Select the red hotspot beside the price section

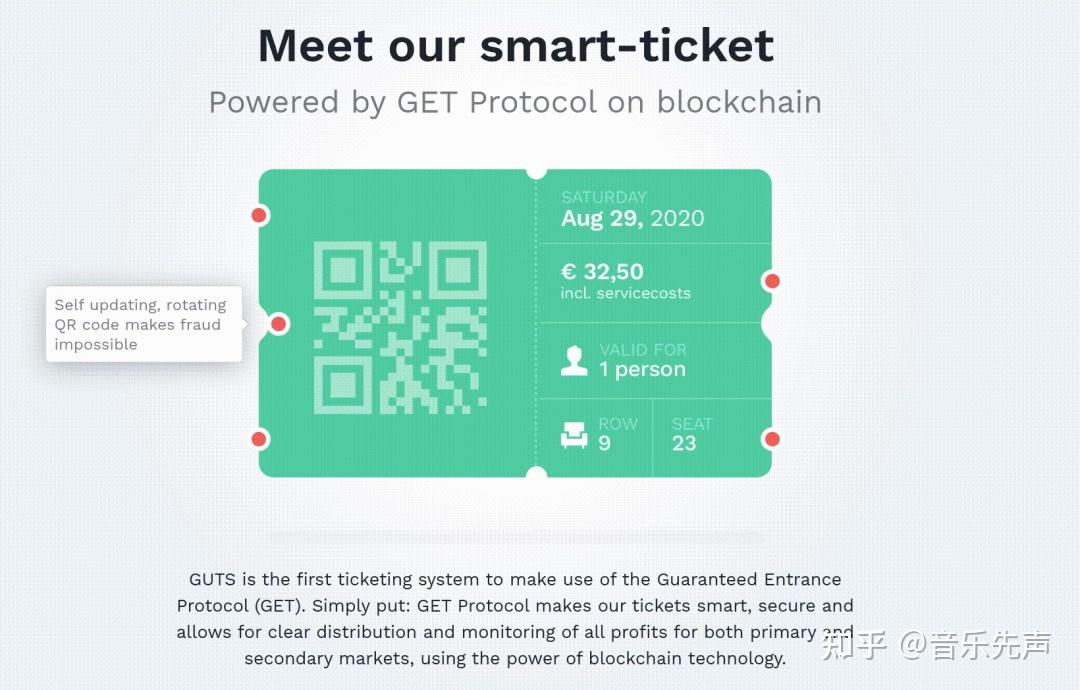pyautogui.click(x=772, y=281)
